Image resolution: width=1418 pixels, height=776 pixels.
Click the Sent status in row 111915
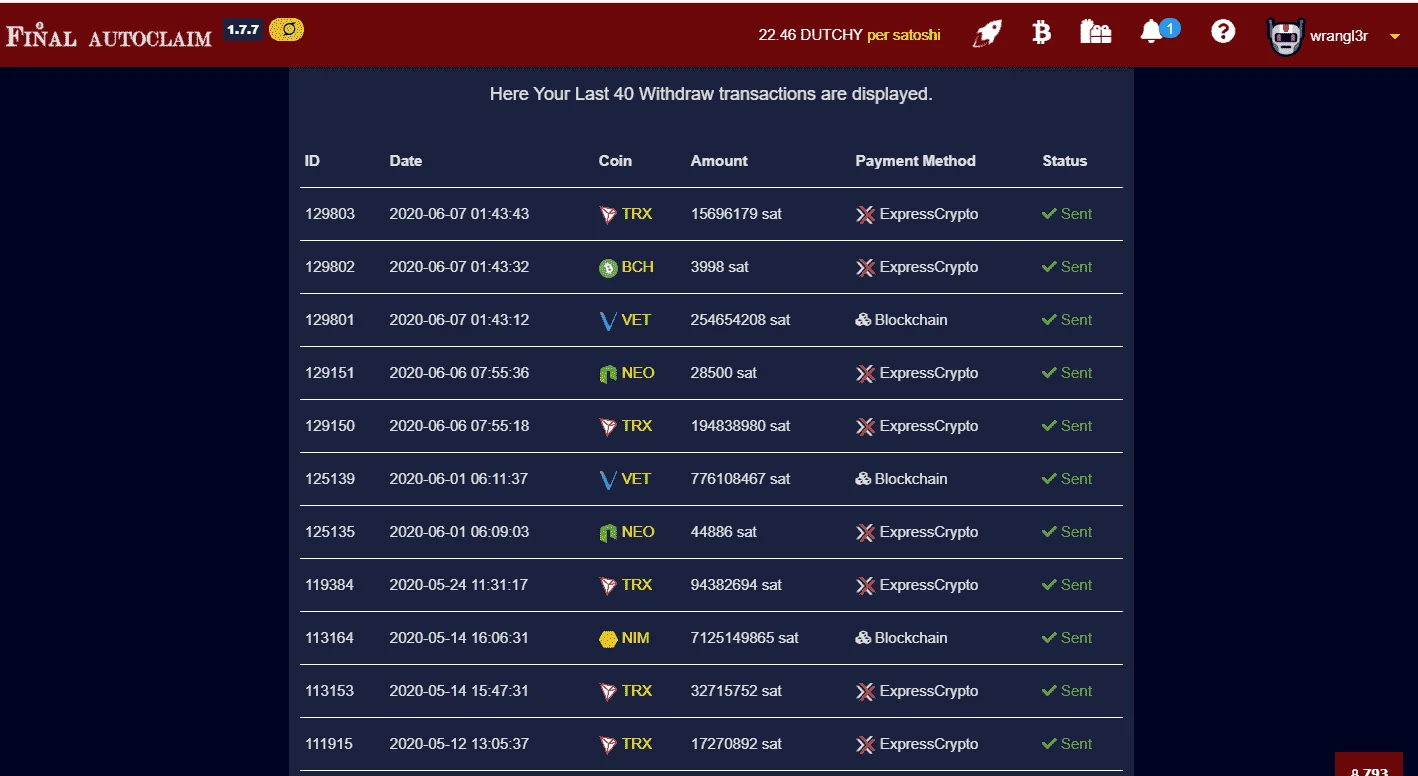(1067, 744)
